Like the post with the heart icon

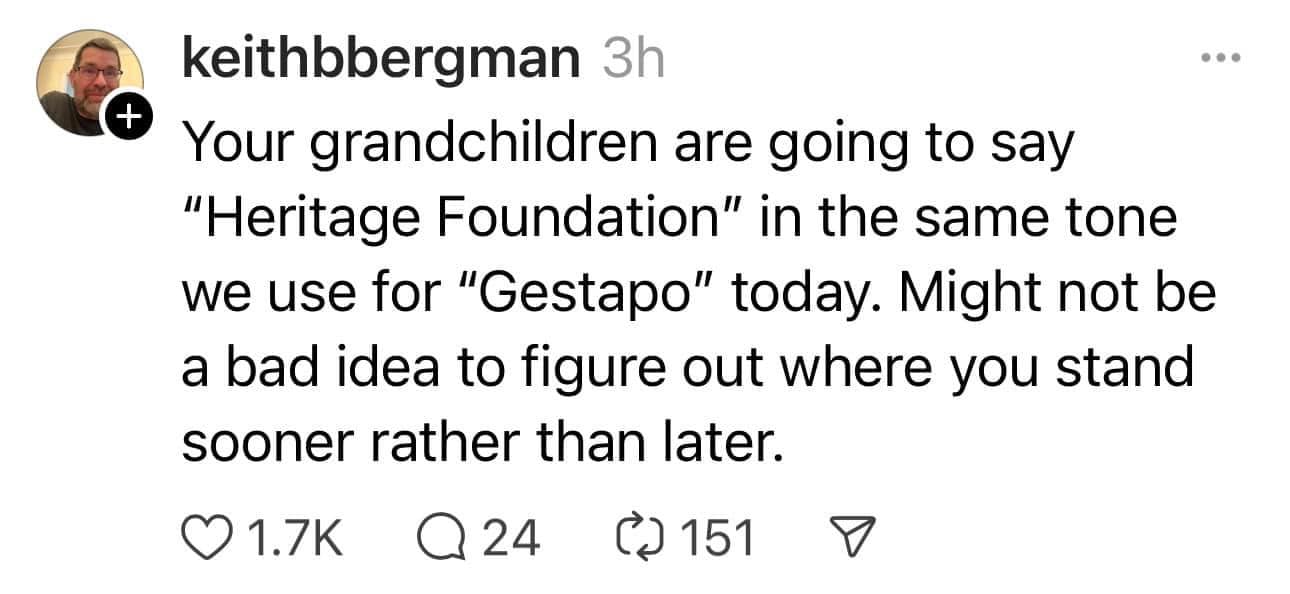click(x=204, y=537)
